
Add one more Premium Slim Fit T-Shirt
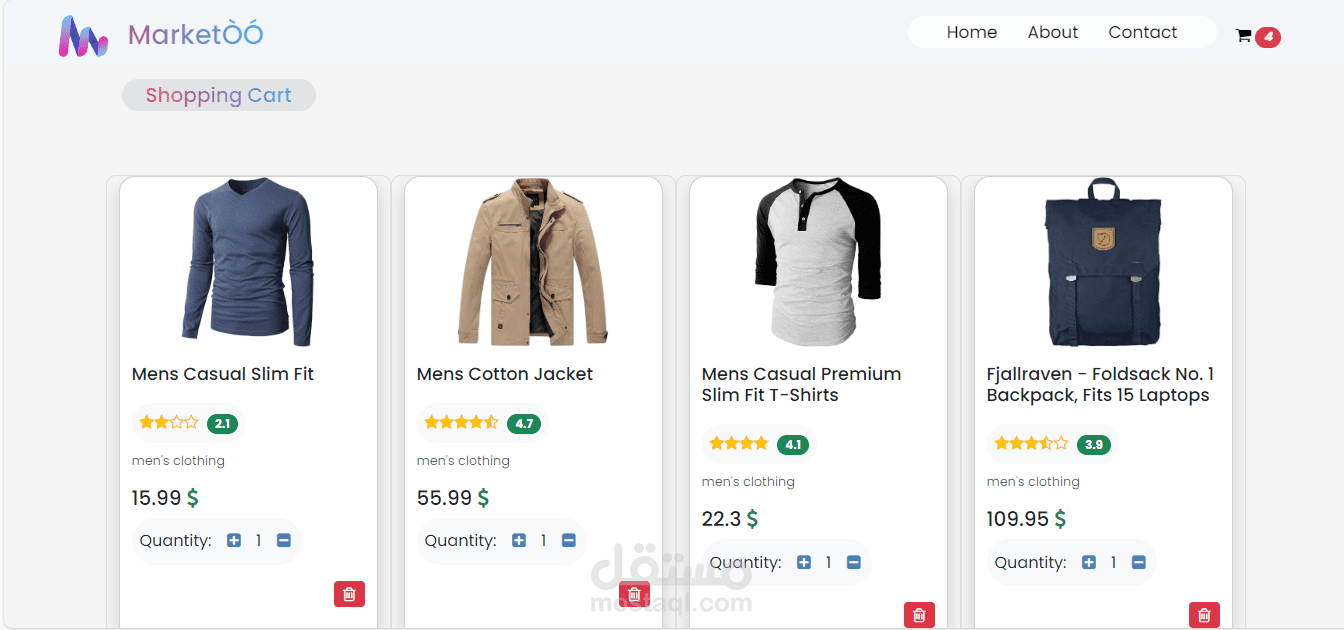coord(804,563)
